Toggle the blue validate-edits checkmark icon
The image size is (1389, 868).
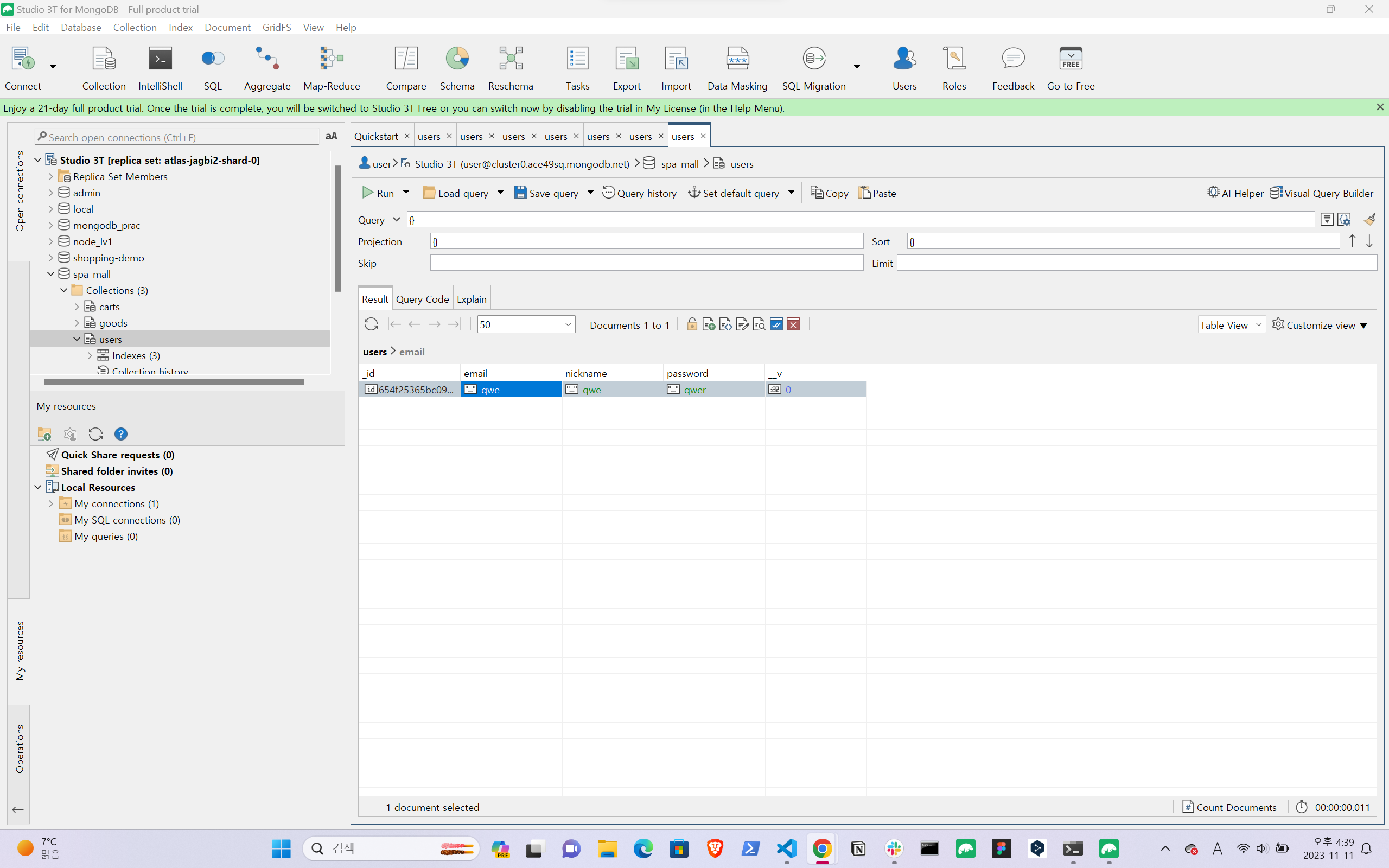(x=776, y=324)
